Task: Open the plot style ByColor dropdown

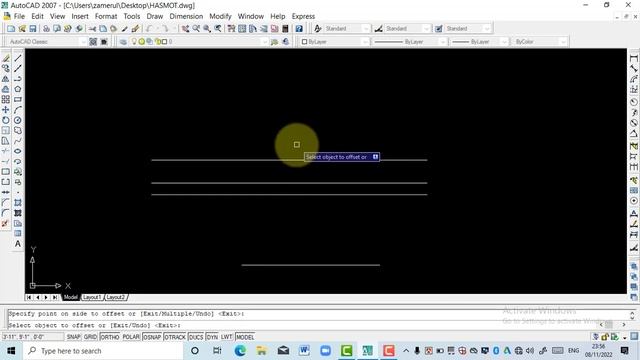Action: [563, 42]
